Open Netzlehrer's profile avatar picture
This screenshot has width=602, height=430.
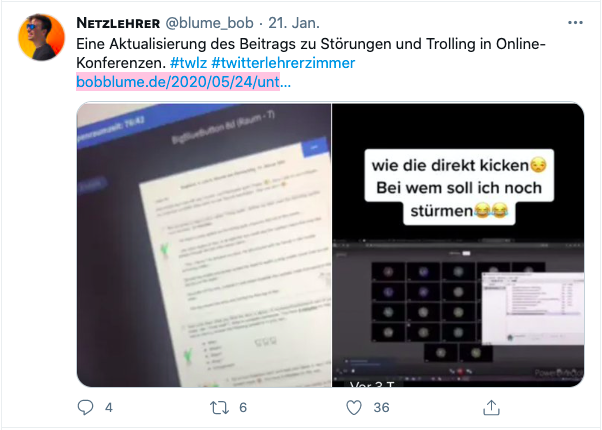[x=41, y=37]
